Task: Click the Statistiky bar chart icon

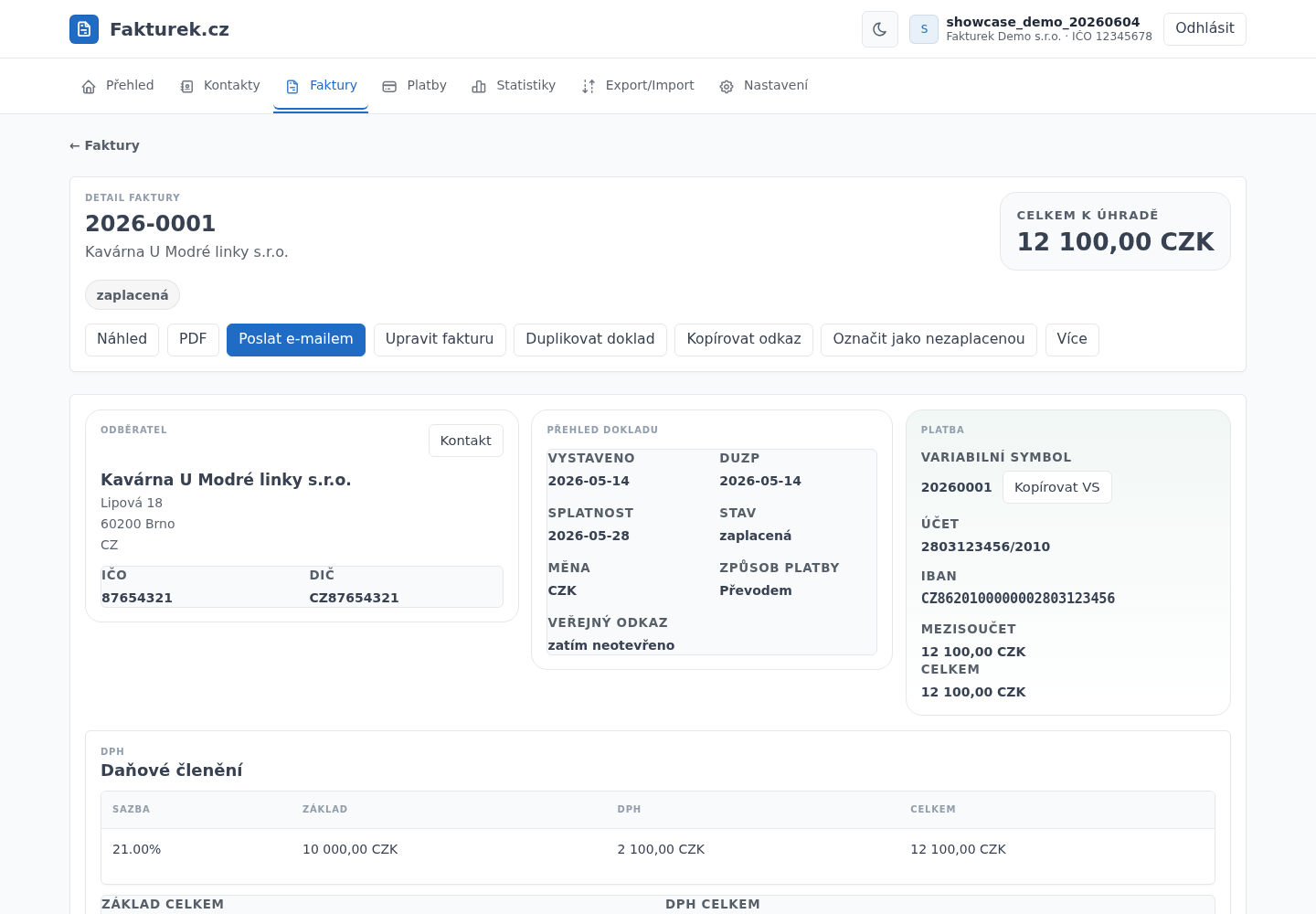Action: [479, 87]
